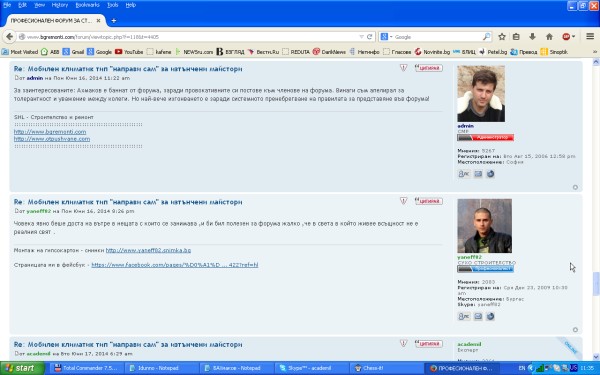Viewport: 600px width, 375px height.
Task: Open the Most Visited bookmarks folder
Action: pyautogui.click(x=20, y=52)
